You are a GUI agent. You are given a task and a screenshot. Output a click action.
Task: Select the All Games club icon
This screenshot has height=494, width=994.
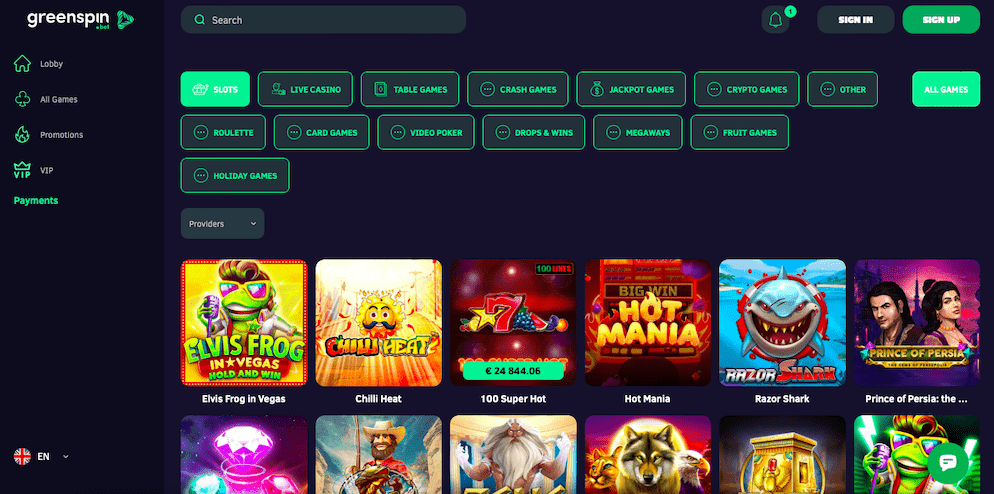pyautogui.click(x=22, y=99)
